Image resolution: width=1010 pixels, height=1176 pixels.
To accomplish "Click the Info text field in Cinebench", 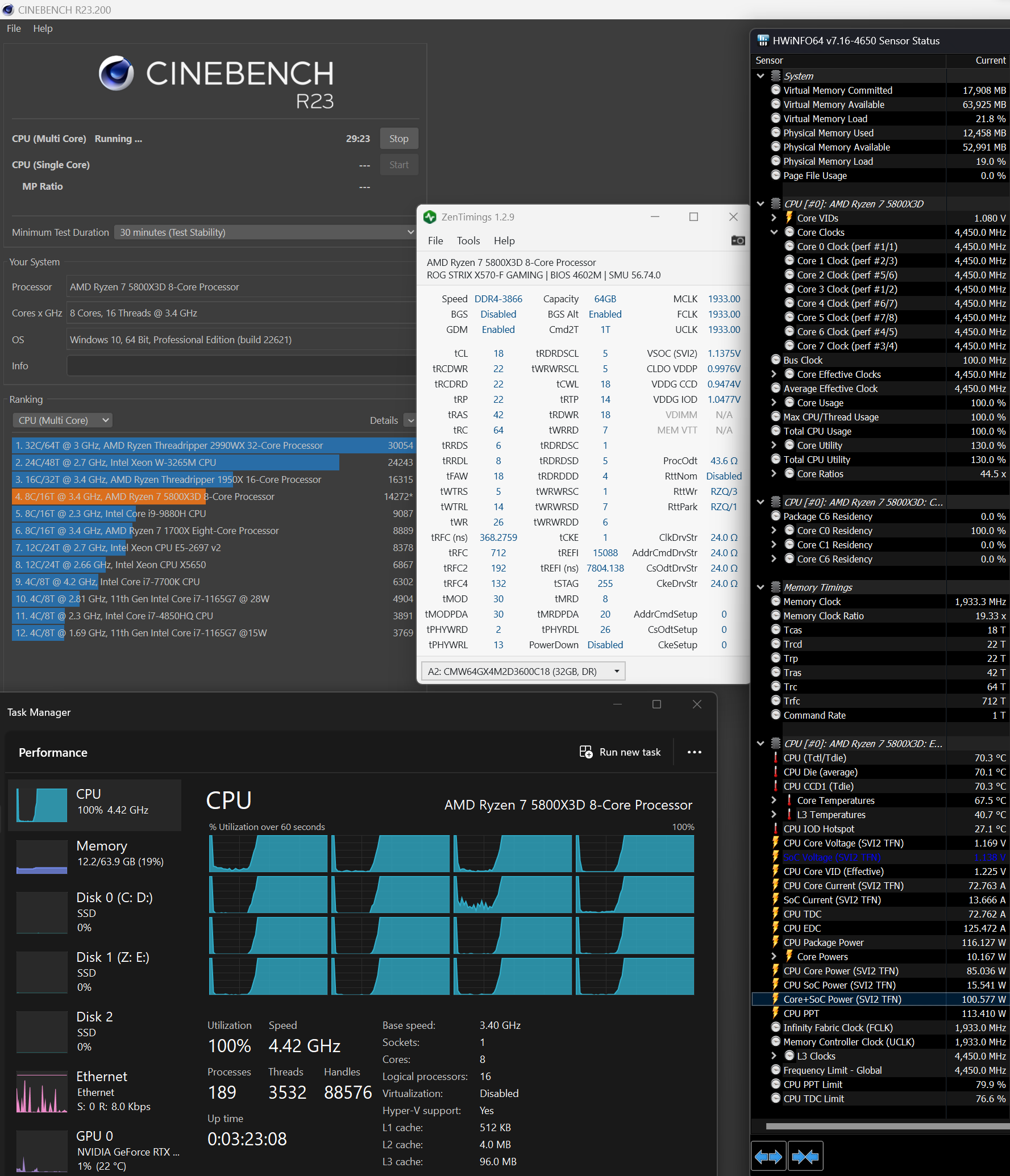I will tap(242, 365).
